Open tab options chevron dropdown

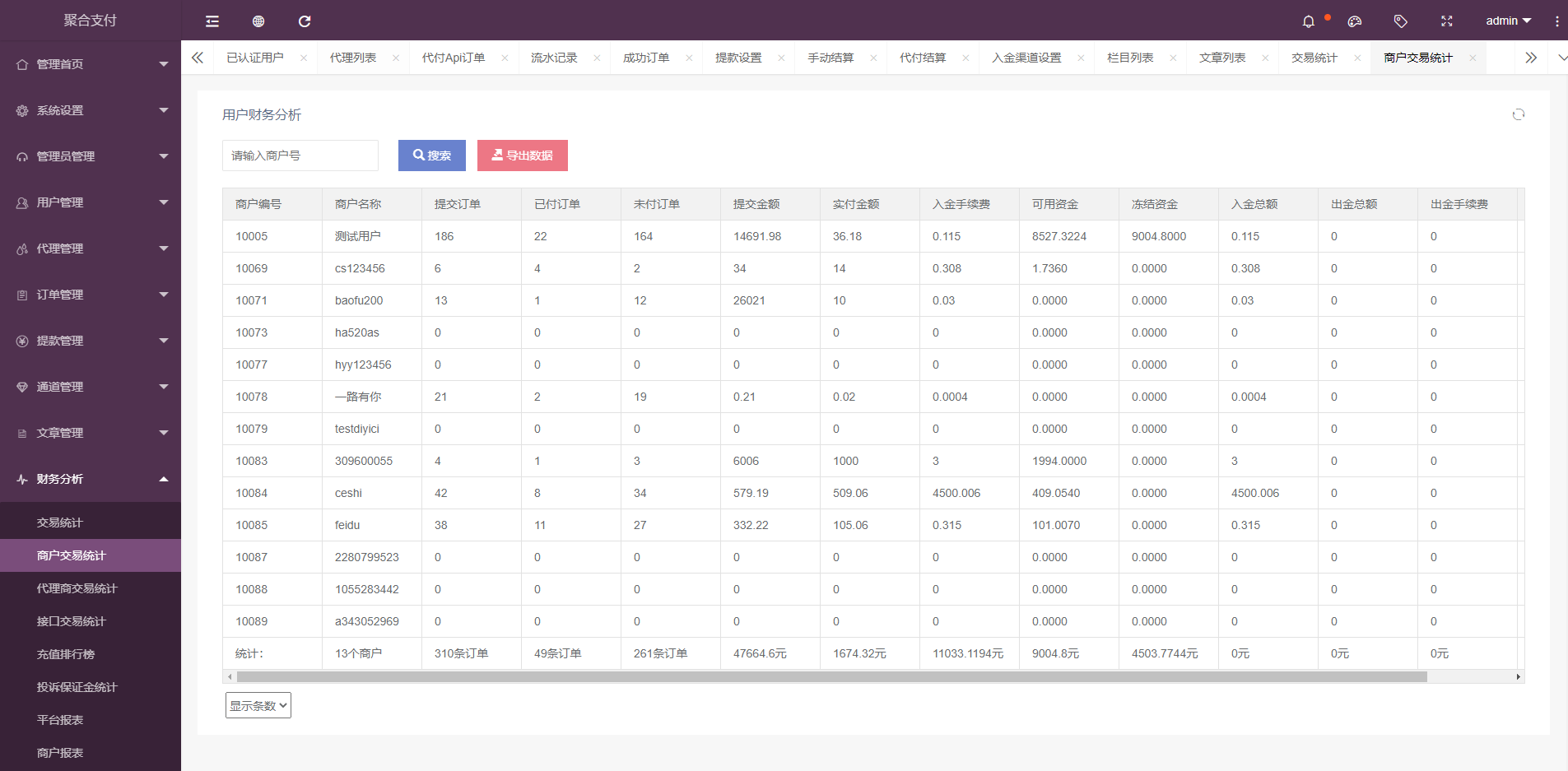(x=1561, y=58)
